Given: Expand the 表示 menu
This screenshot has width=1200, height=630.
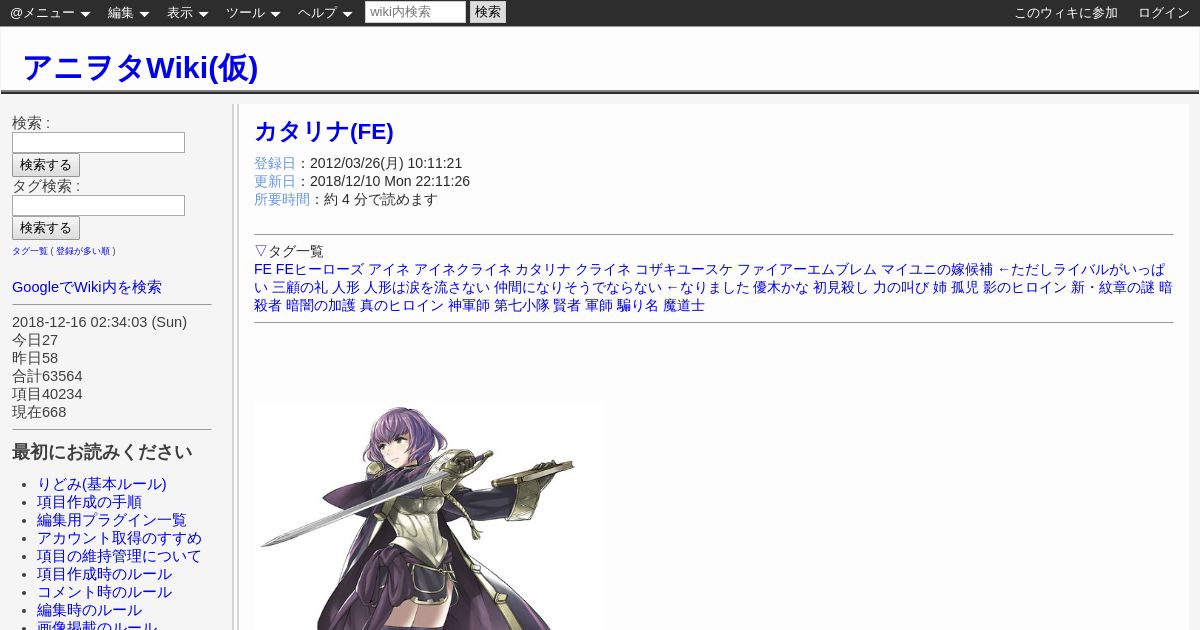Looking at the screenshot, I should click(x=187, y=13).
